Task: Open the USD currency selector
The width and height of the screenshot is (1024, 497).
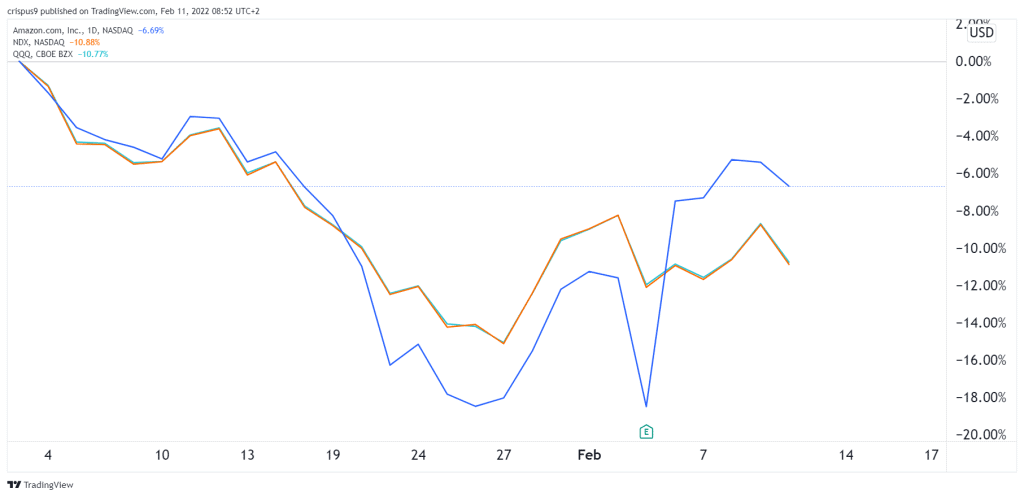Action: pos(982,32)
